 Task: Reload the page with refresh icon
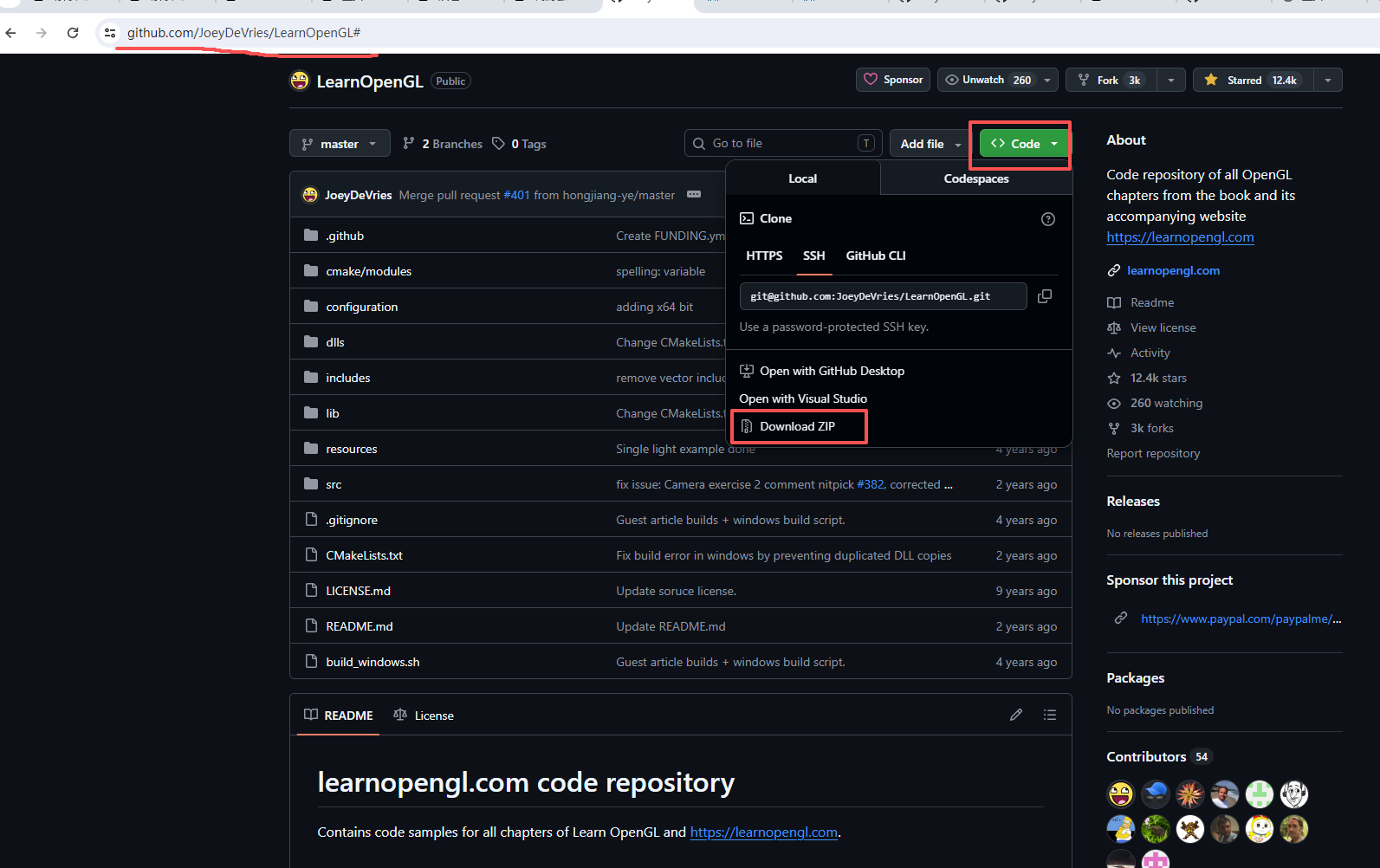(x=73, y=33)
